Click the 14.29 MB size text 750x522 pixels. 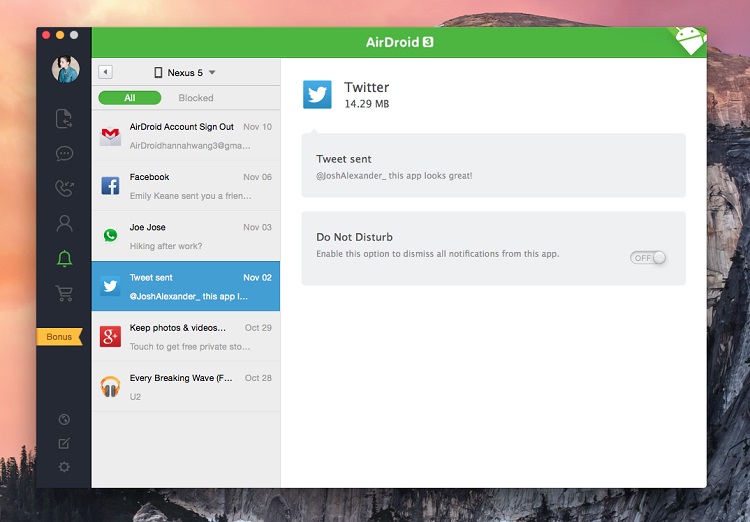[x=367, y=104]
